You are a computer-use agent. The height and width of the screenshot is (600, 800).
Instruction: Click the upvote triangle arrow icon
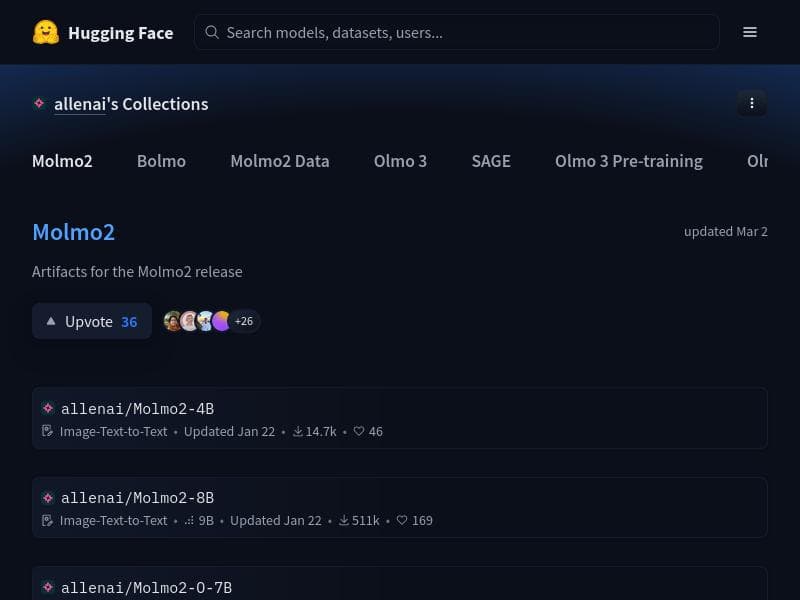click(x=51, y=321)
